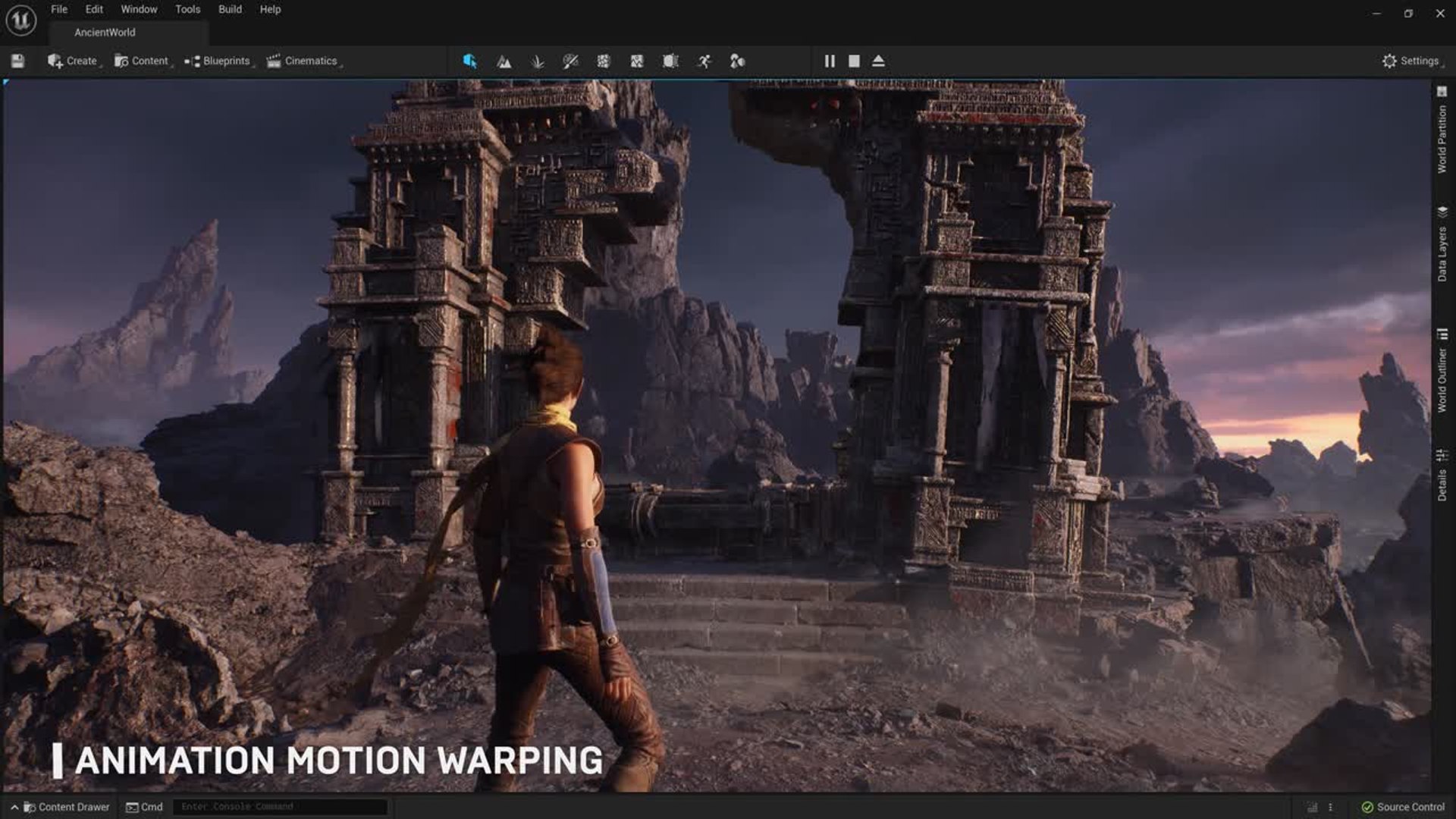The height and width of the screenshot is (819, 1456).
Task: Click the last mode icon beside Animation
Action: click(x=737, y=61)
